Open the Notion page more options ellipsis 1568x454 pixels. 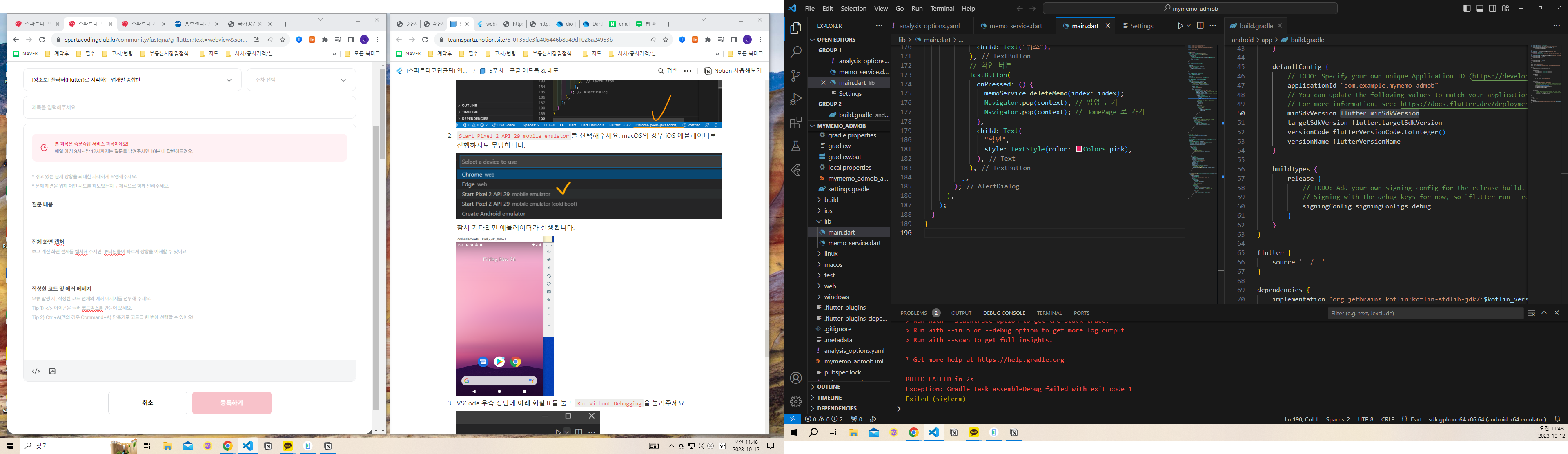coord(687,71)
